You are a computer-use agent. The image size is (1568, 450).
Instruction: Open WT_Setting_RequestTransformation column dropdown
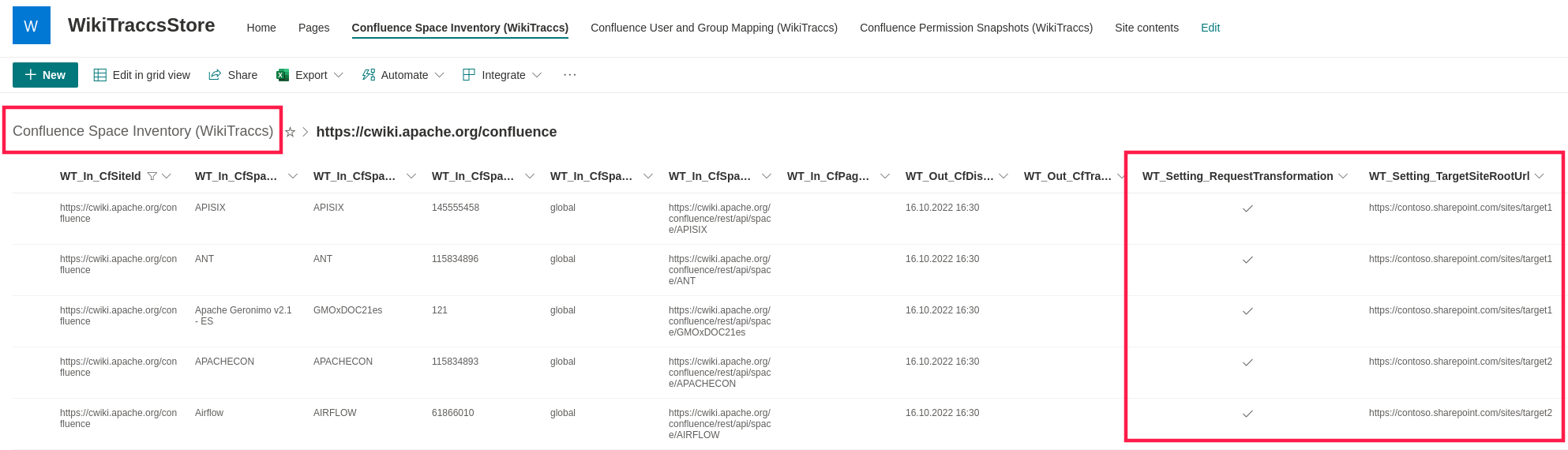coord(1343,176)
